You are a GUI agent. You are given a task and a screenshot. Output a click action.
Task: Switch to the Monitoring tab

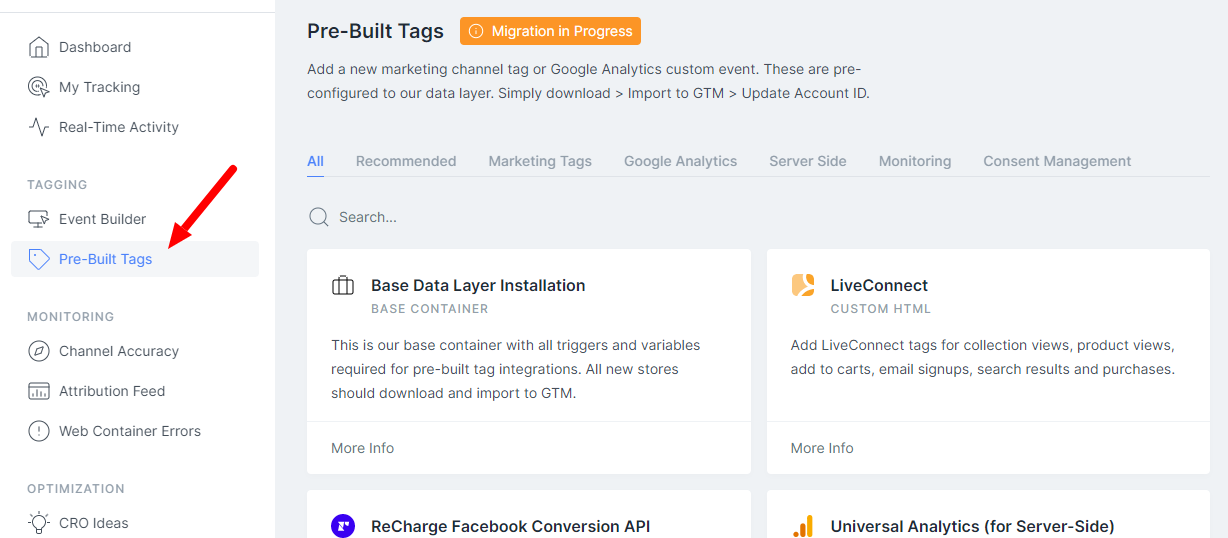tap(915, 161)
